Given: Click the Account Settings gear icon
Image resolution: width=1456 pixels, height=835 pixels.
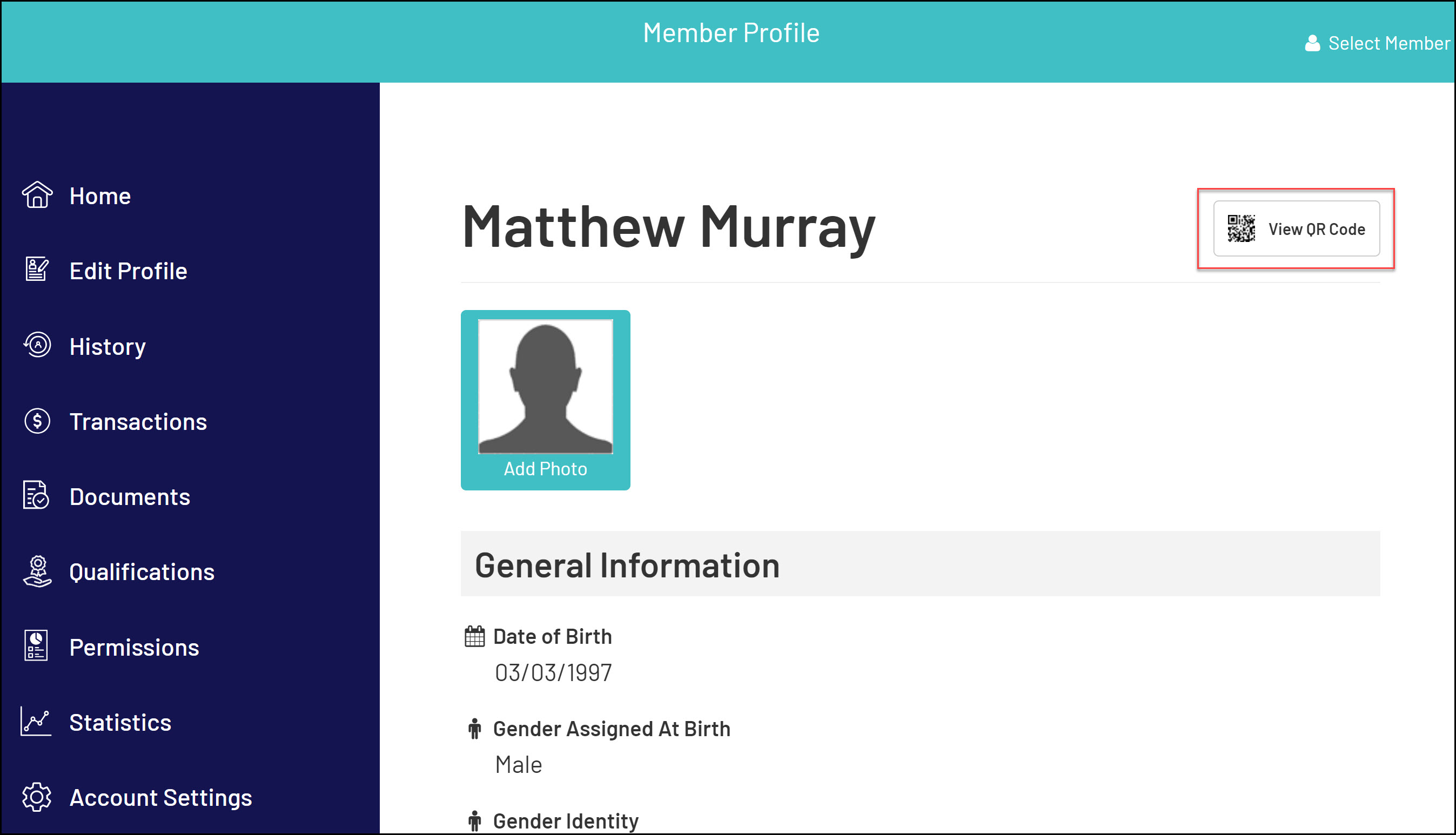Looking at the screenshot, I should point(37,797).
